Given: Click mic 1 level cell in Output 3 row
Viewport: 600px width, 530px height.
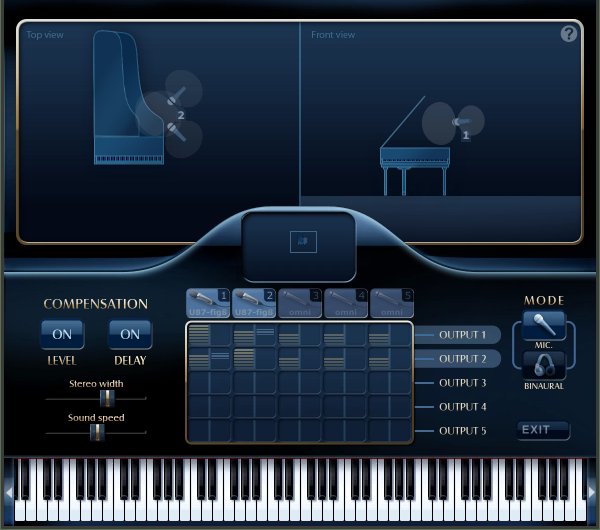Looking at the screenshot, I should (x=199, y=383).
